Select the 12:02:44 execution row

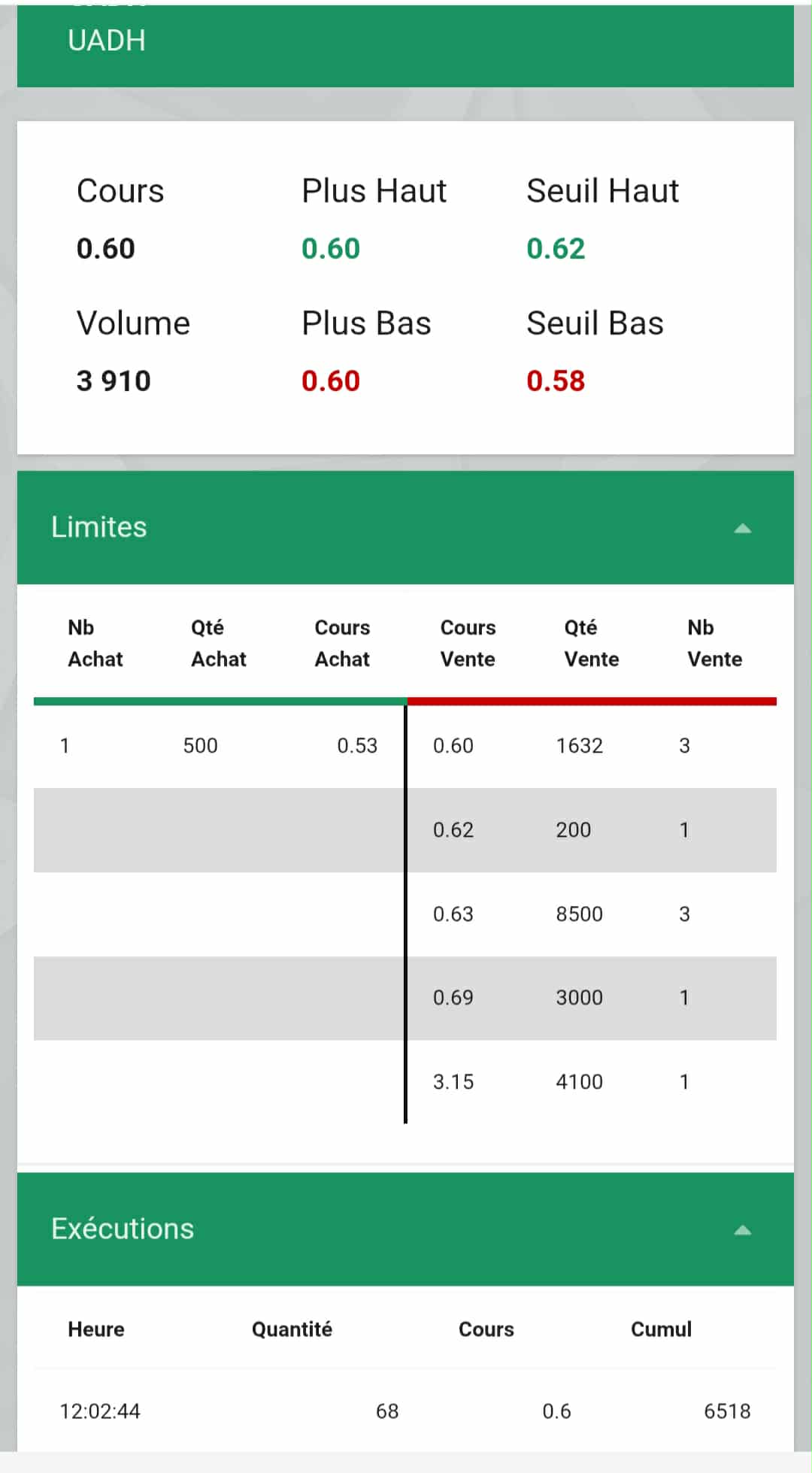click(x=404, y=1411)
